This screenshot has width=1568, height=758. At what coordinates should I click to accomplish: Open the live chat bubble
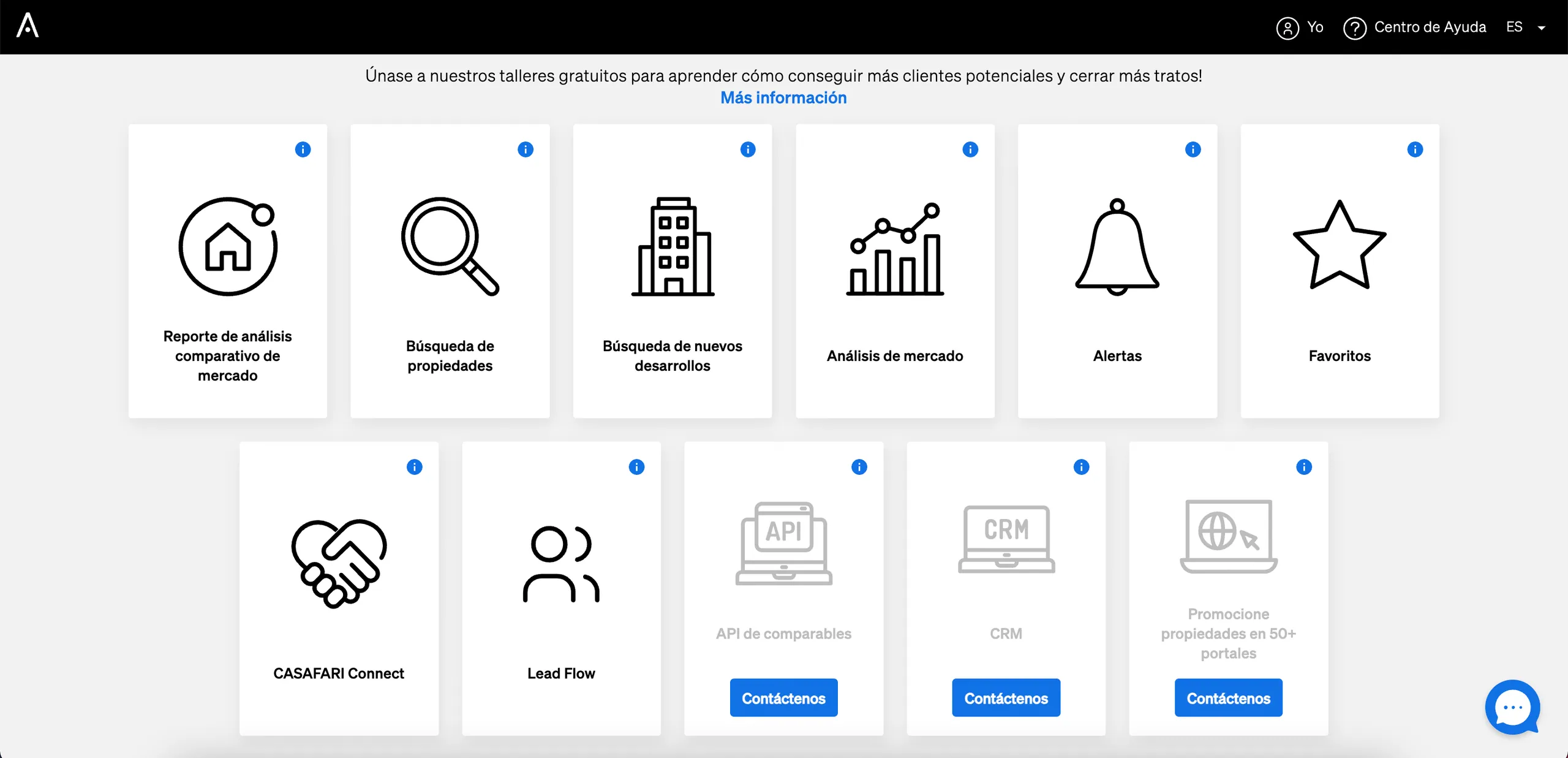click(1512, 707)
